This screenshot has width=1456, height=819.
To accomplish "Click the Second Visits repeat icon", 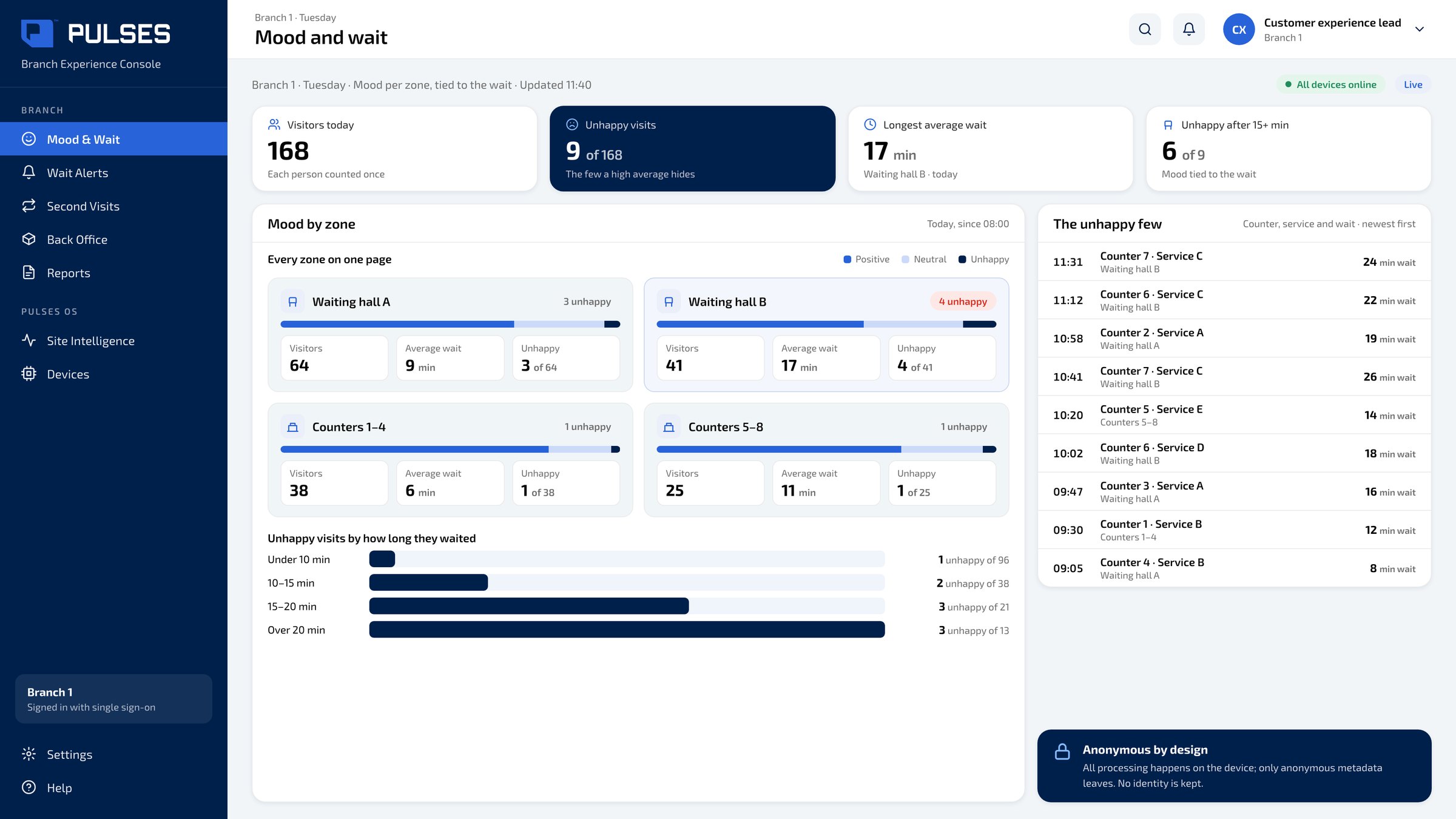I will 29,206.
